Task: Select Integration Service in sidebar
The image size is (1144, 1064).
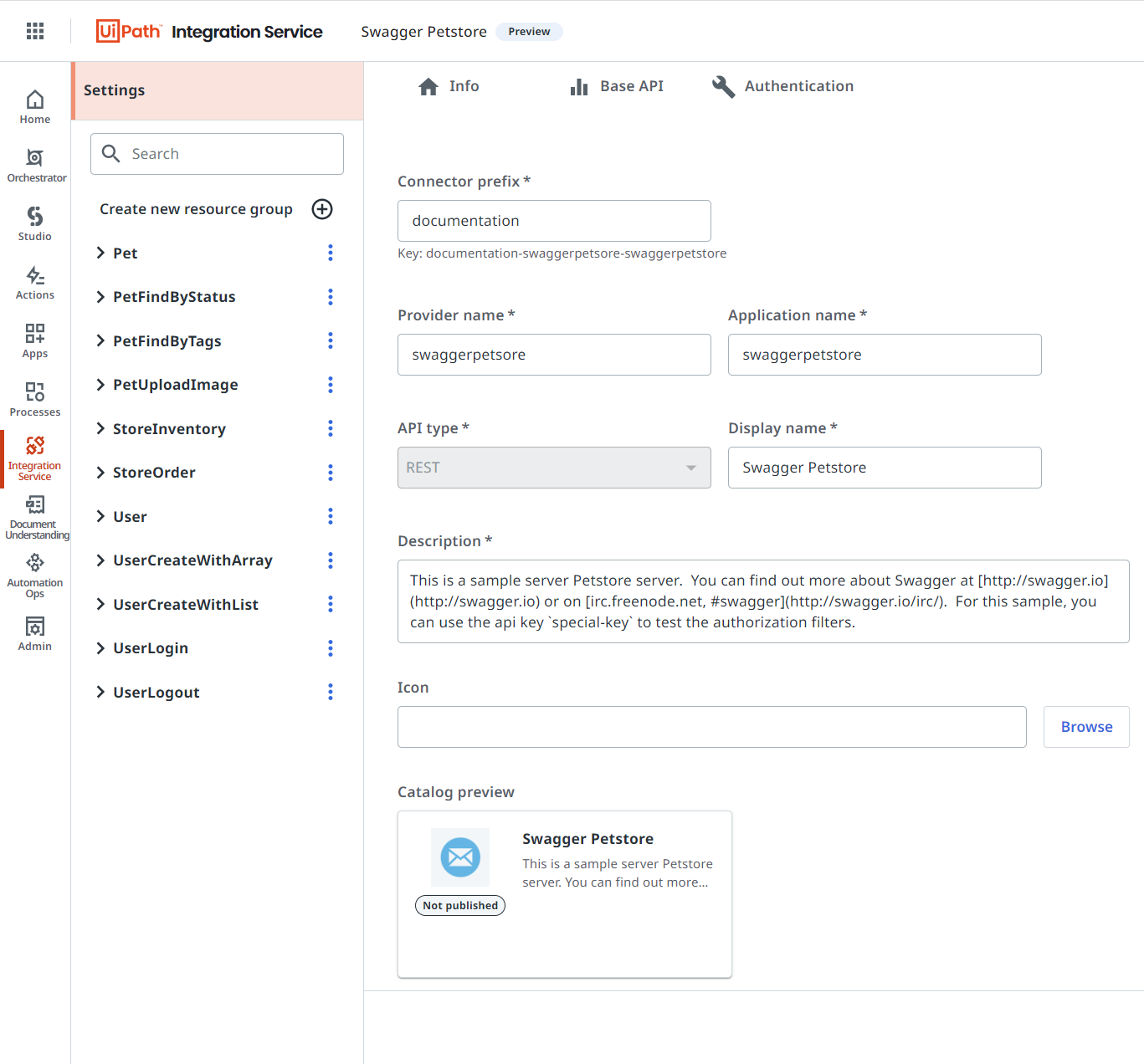Action: click(x=35, y=458)
